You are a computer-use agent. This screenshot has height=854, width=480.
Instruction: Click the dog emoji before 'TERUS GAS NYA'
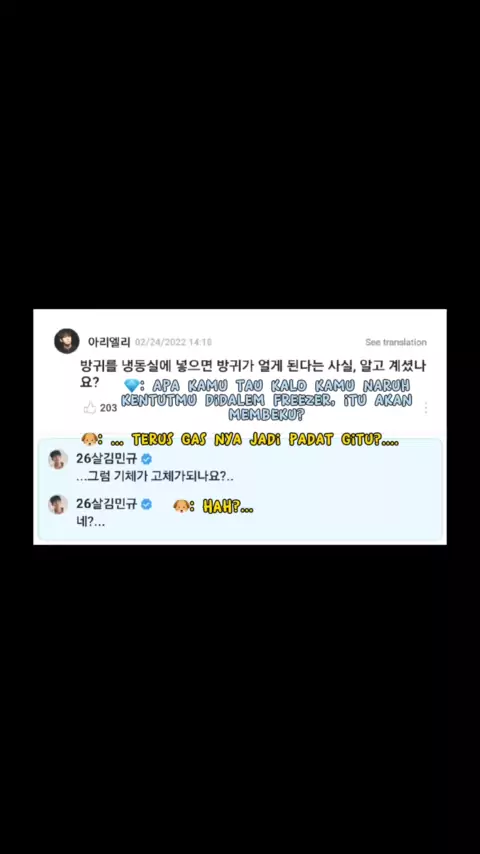click(x=89, y=439)
